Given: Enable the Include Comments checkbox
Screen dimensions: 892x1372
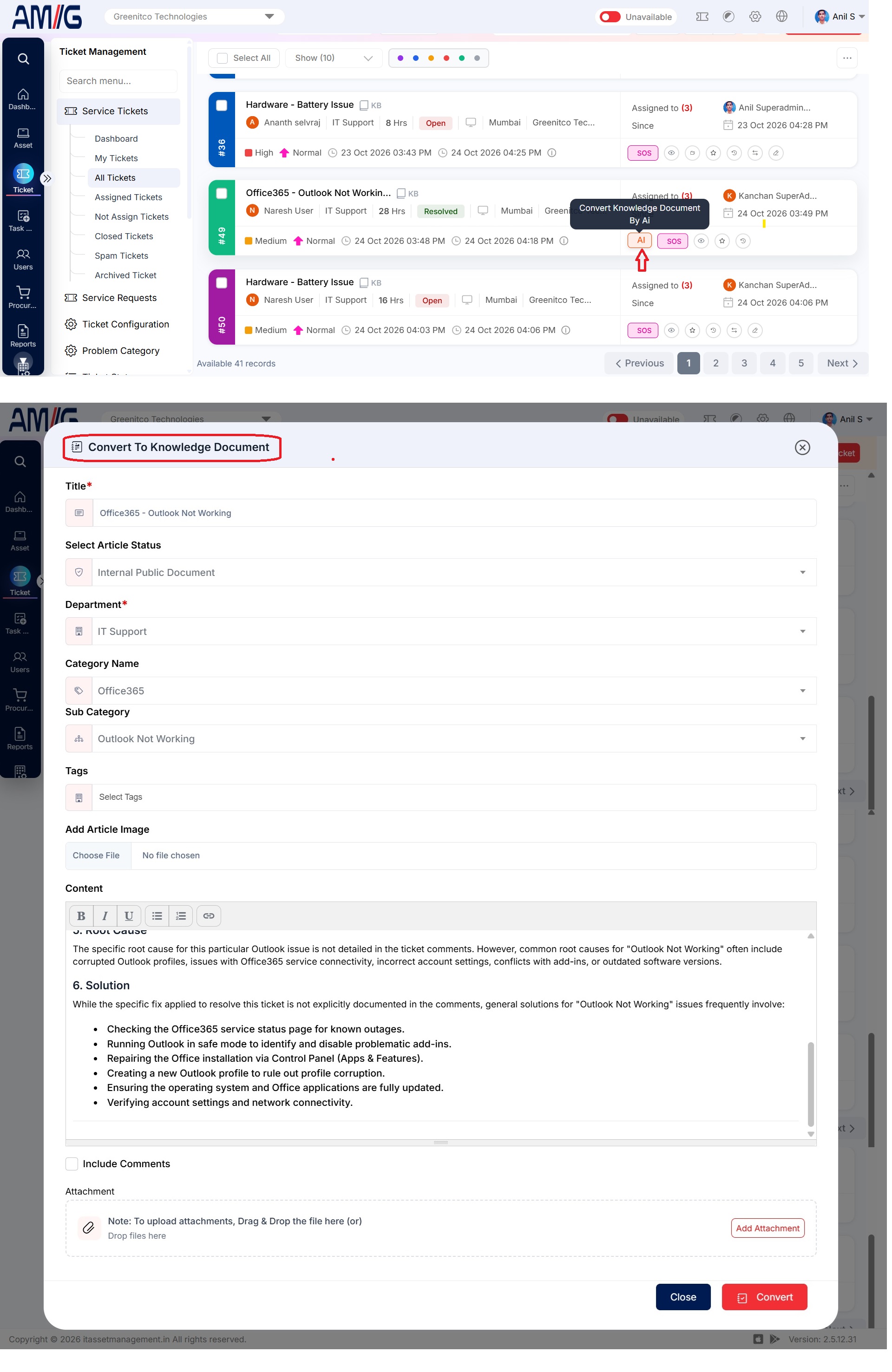Looking at the screenshot, I should [x=72, y=1164].
